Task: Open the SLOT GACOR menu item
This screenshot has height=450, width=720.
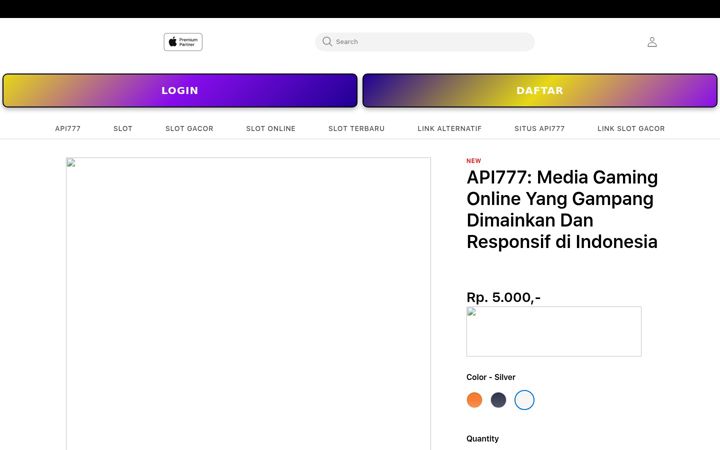Action: point(189,129)
